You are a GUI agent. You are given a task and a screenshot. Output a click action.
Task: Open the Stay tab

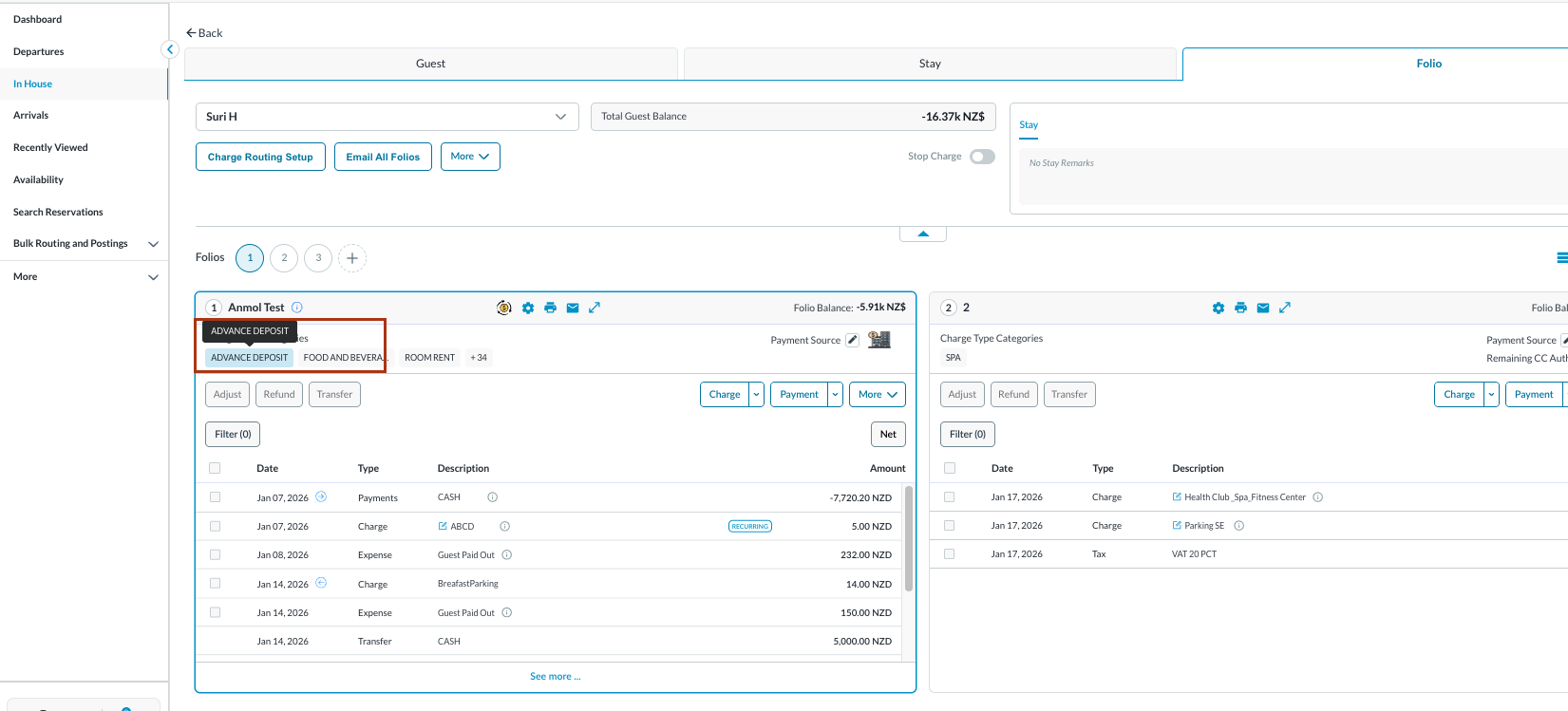click(930, 64)
